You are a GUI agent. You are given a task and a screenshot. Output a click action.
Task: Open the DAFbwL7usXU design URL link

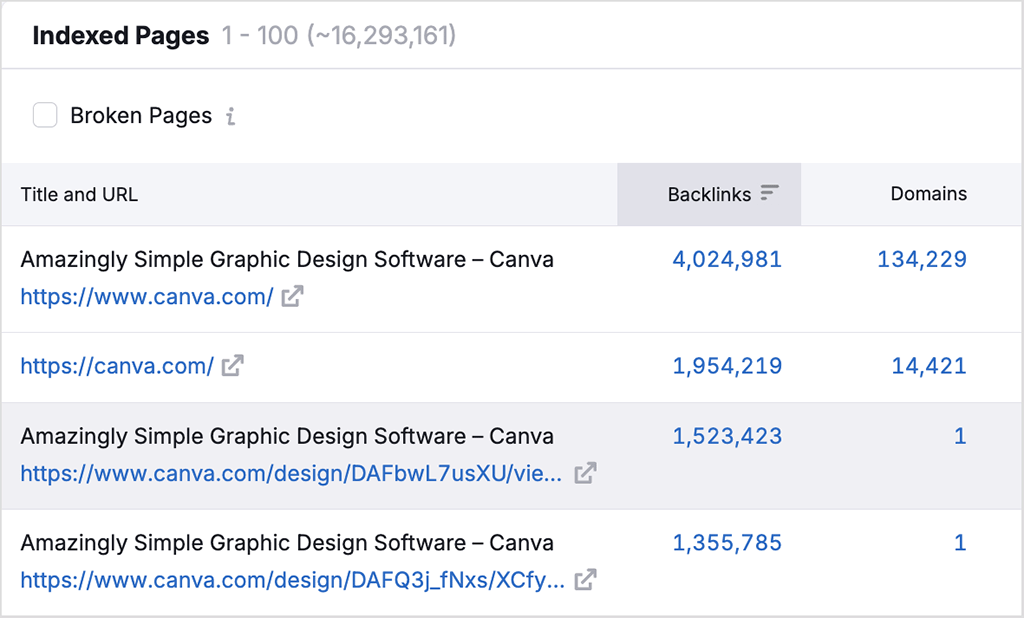tap(291, 473)
